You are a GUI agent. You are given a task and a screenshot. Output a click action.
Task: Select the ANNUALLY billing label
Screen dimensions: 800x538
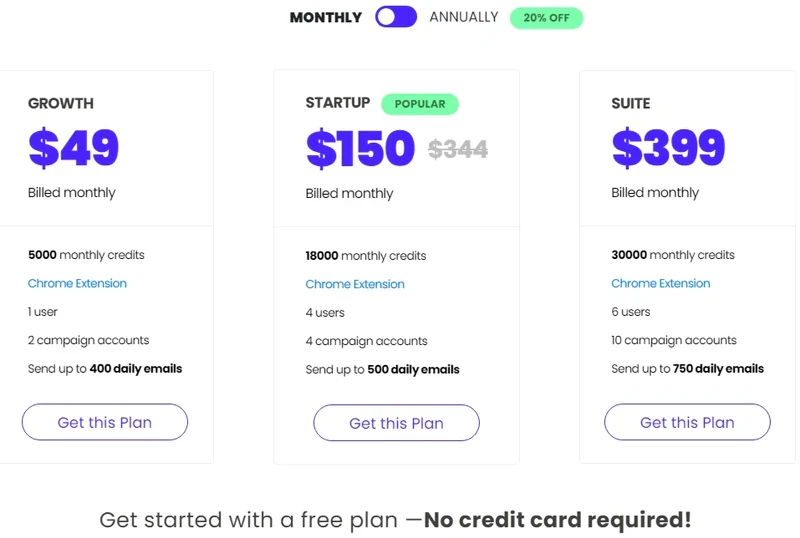click(463, 17)
